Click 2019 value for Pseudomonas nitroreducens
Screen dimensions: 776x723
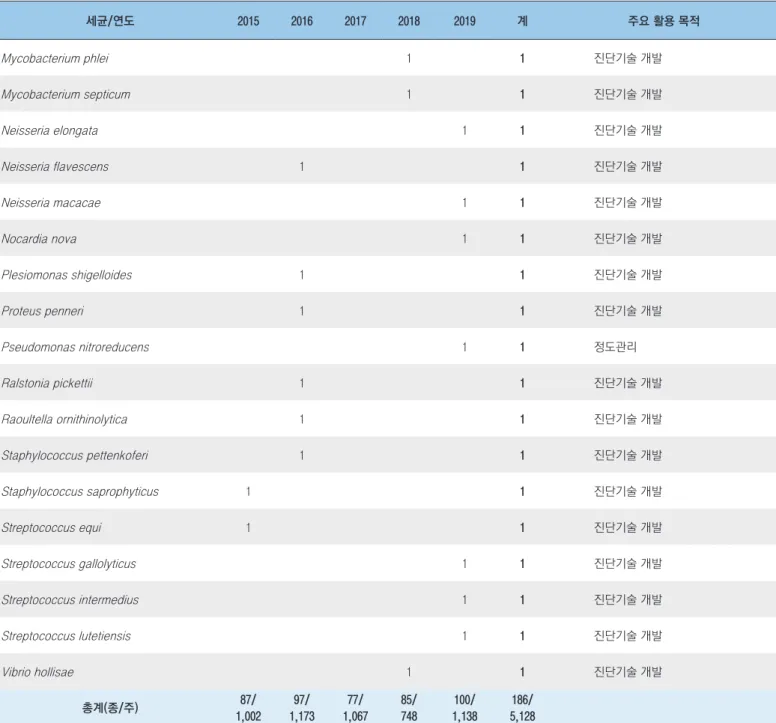click(464, 347)
